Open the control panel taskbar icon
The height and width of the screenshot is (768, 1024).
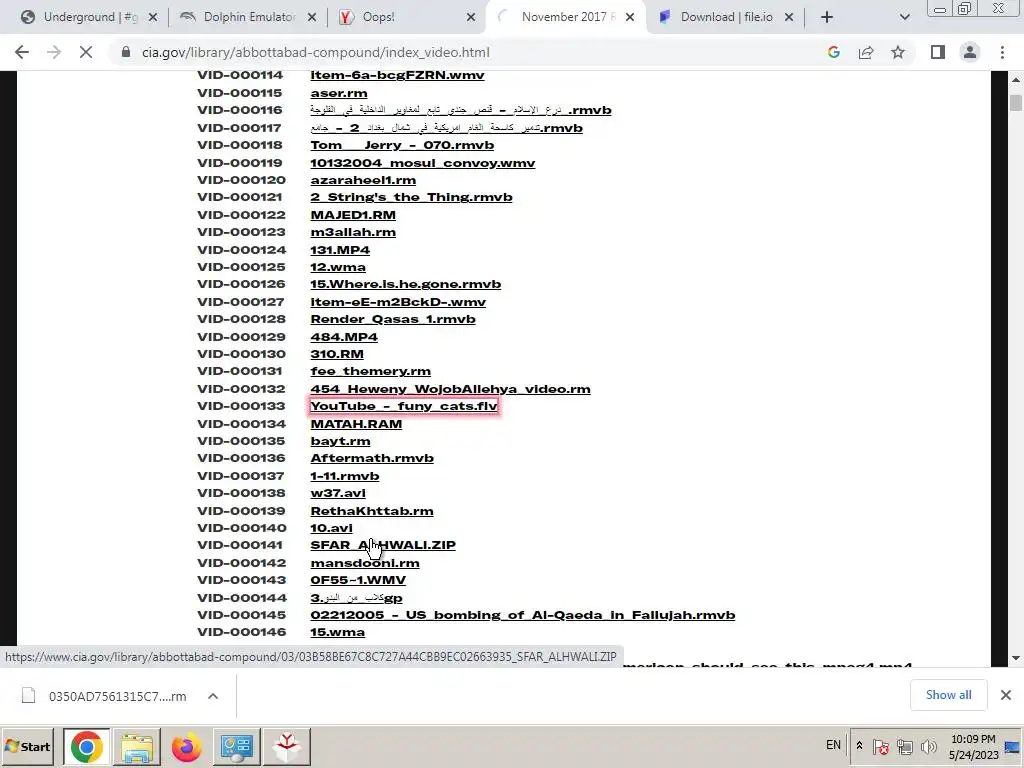(236, 746)
